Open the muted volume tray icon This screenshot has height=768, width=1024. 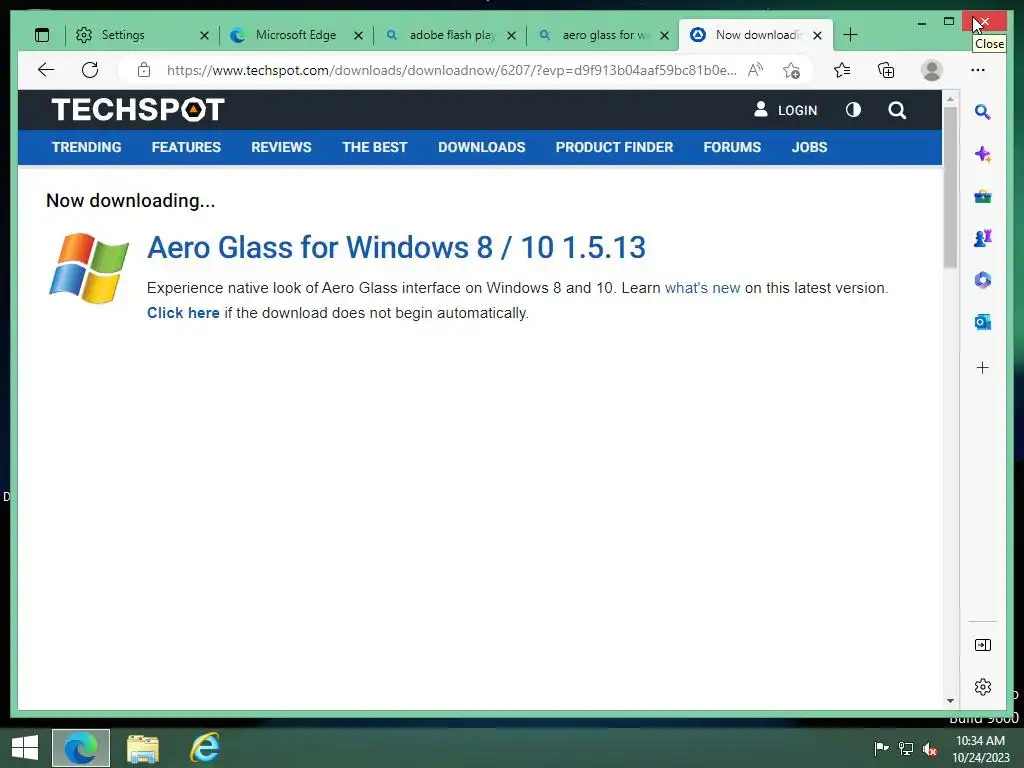point(930,749)
